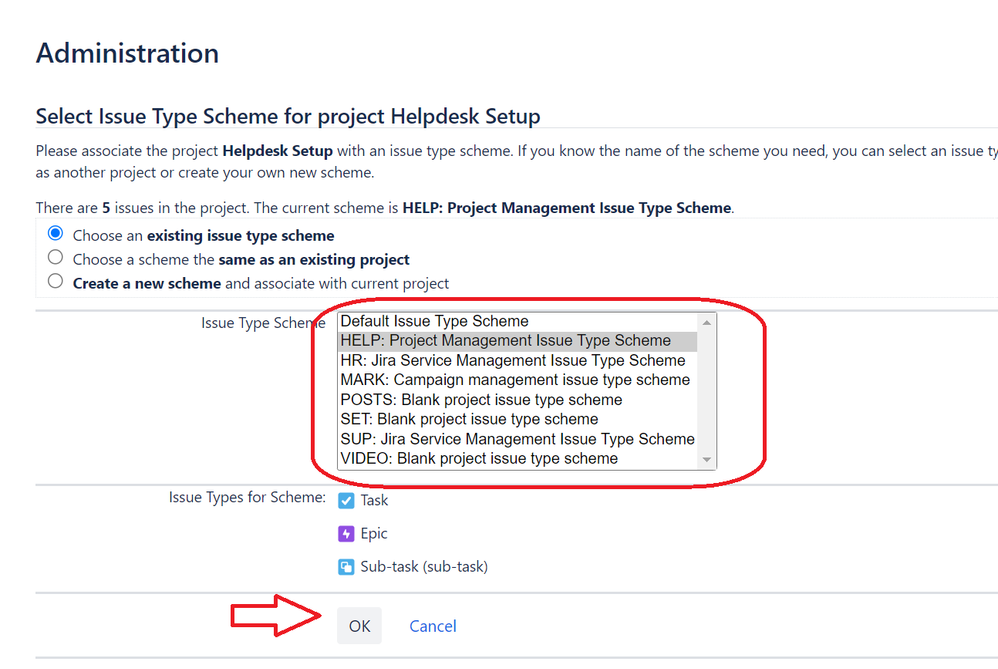Viewport: 998px width, 669px height.
Task: Click inside the Issue Type Scheme list box
Action: coord(520,390)
